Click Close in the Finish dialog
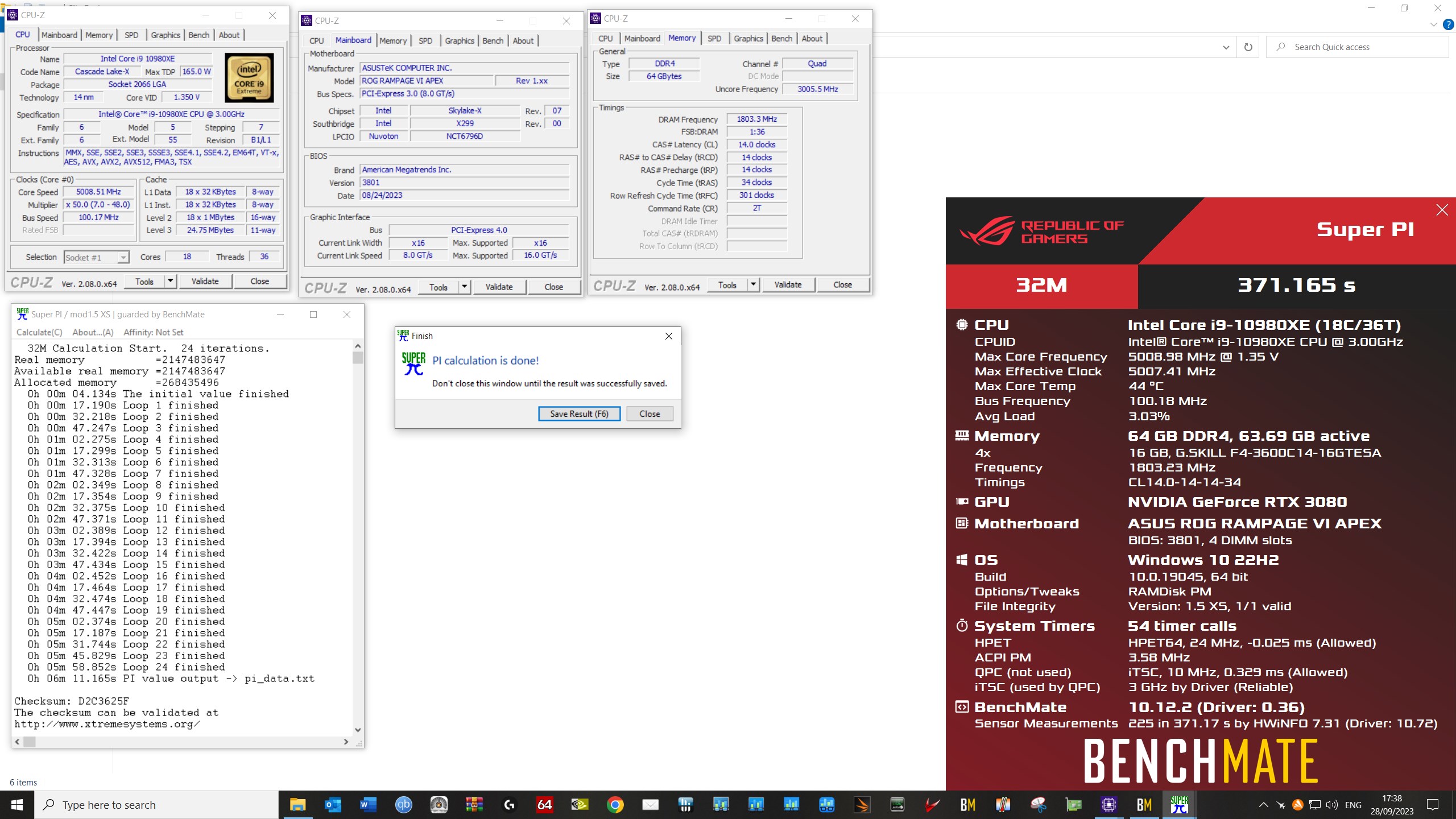 pyautogui.click(x=650, y=413)
